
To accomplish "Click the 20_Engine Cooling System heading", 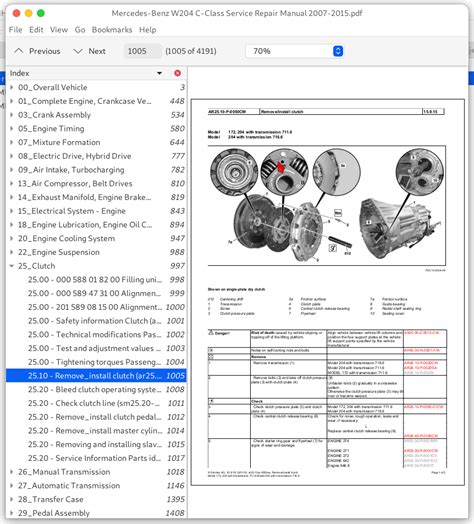I will coord(66,238).
